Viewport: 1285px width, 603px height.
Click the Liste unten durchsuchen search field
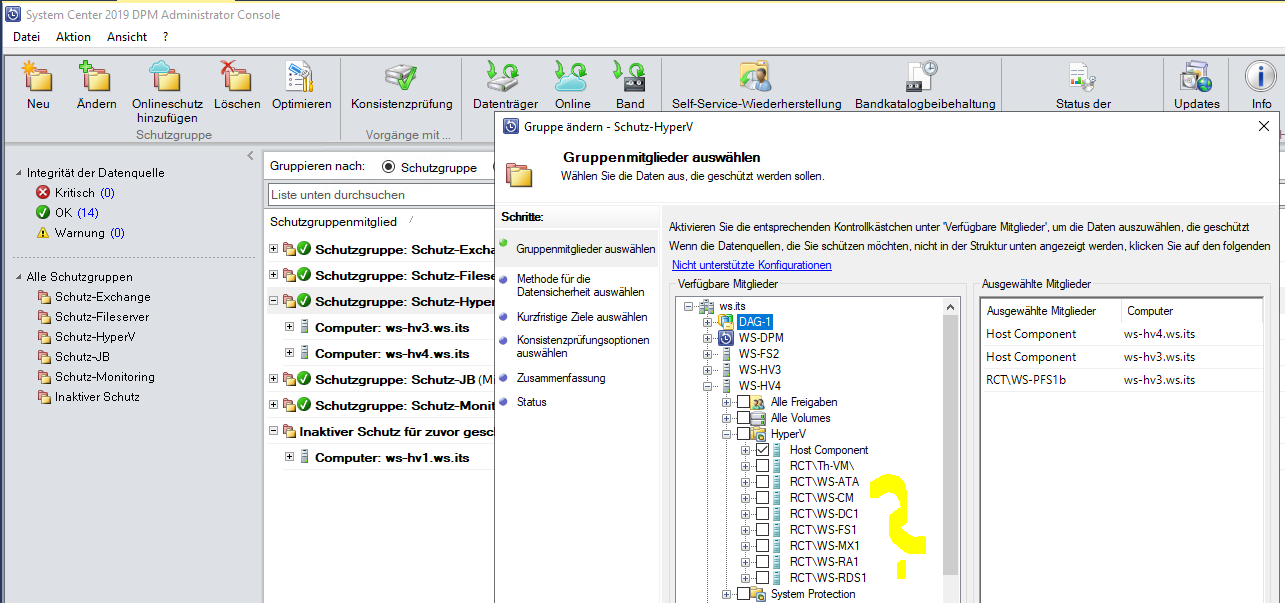381,195
